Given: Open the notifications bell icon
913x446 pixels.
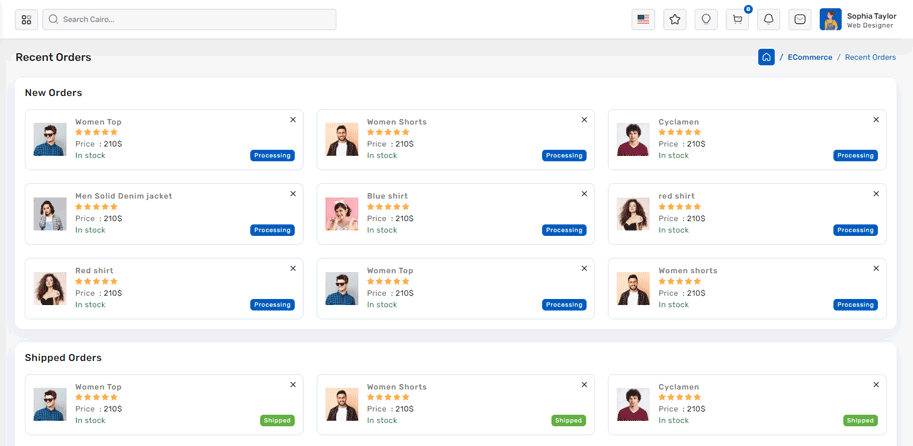Looking at the screenshot, I should [769, 19].
